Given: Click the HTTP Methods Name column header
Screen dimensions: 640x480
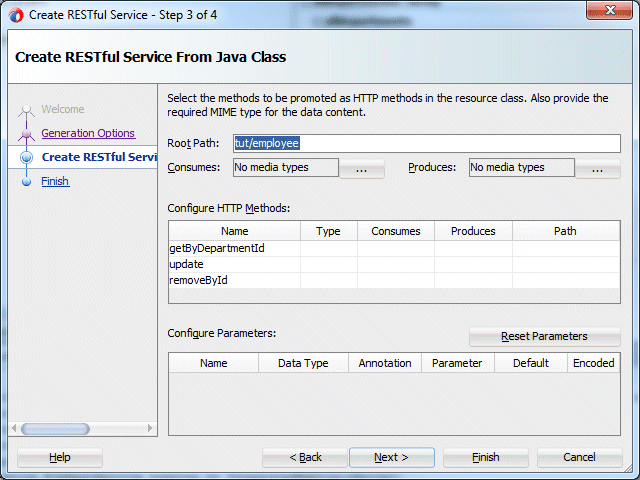Looking at the screenshot, I should pyautogui.click(x=234, y=231).
